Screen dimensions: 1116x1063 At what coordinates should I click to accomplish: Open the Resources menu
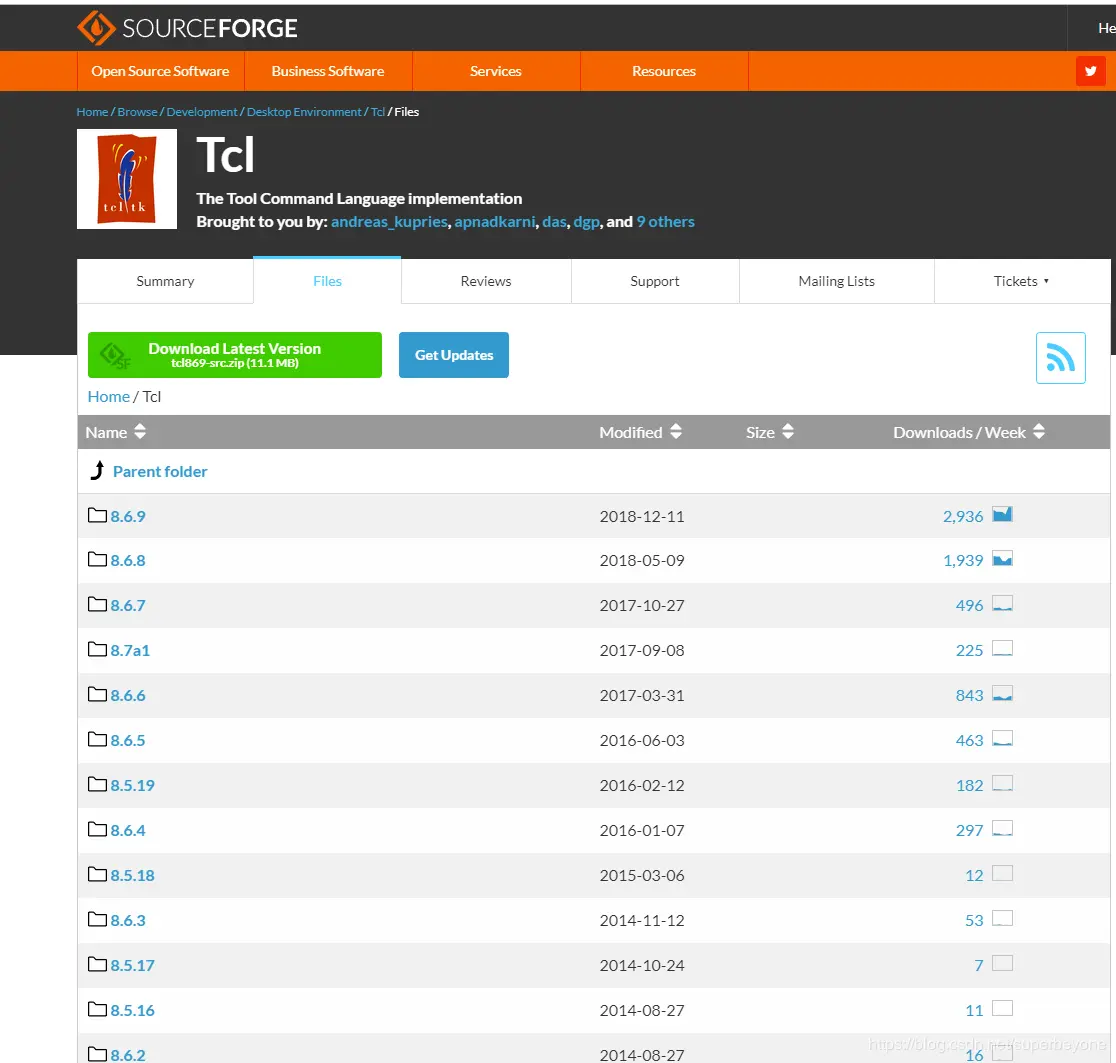click(664, 71)
